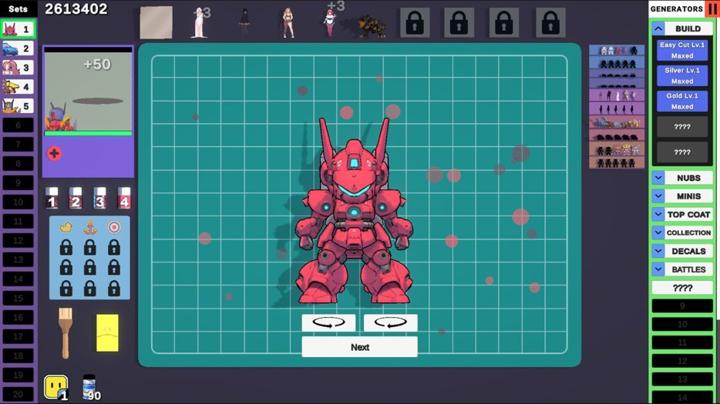The width and height of the screenshot is (720, 404).
Task: Click the Gold Lv.1 Maxed upgrade
Action: tap(682, 101)
